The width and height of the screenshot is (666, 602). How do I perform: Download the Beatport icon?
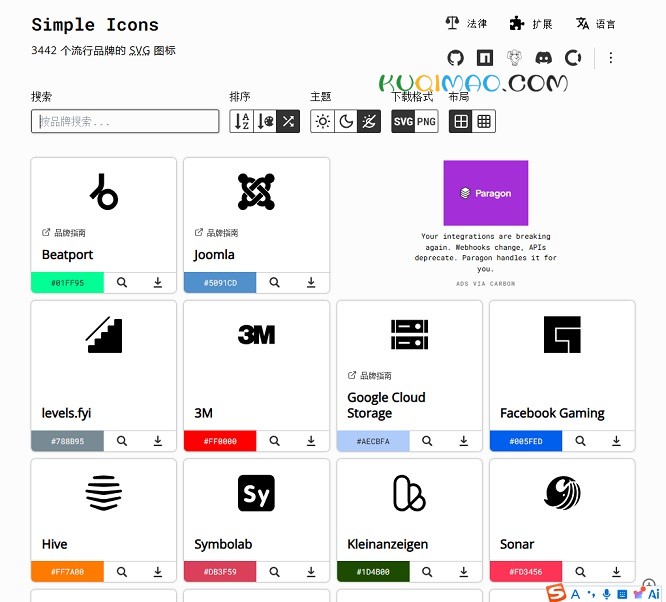158,283
